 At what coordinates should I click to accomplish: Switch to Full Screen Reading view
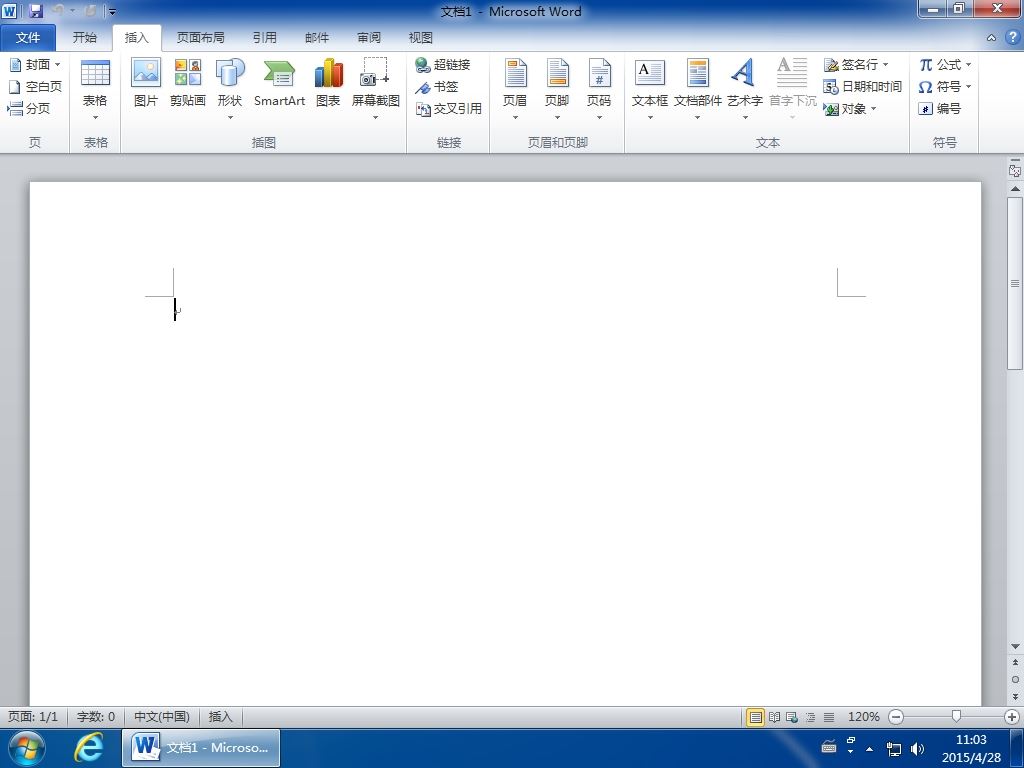[x=775, y=717]
